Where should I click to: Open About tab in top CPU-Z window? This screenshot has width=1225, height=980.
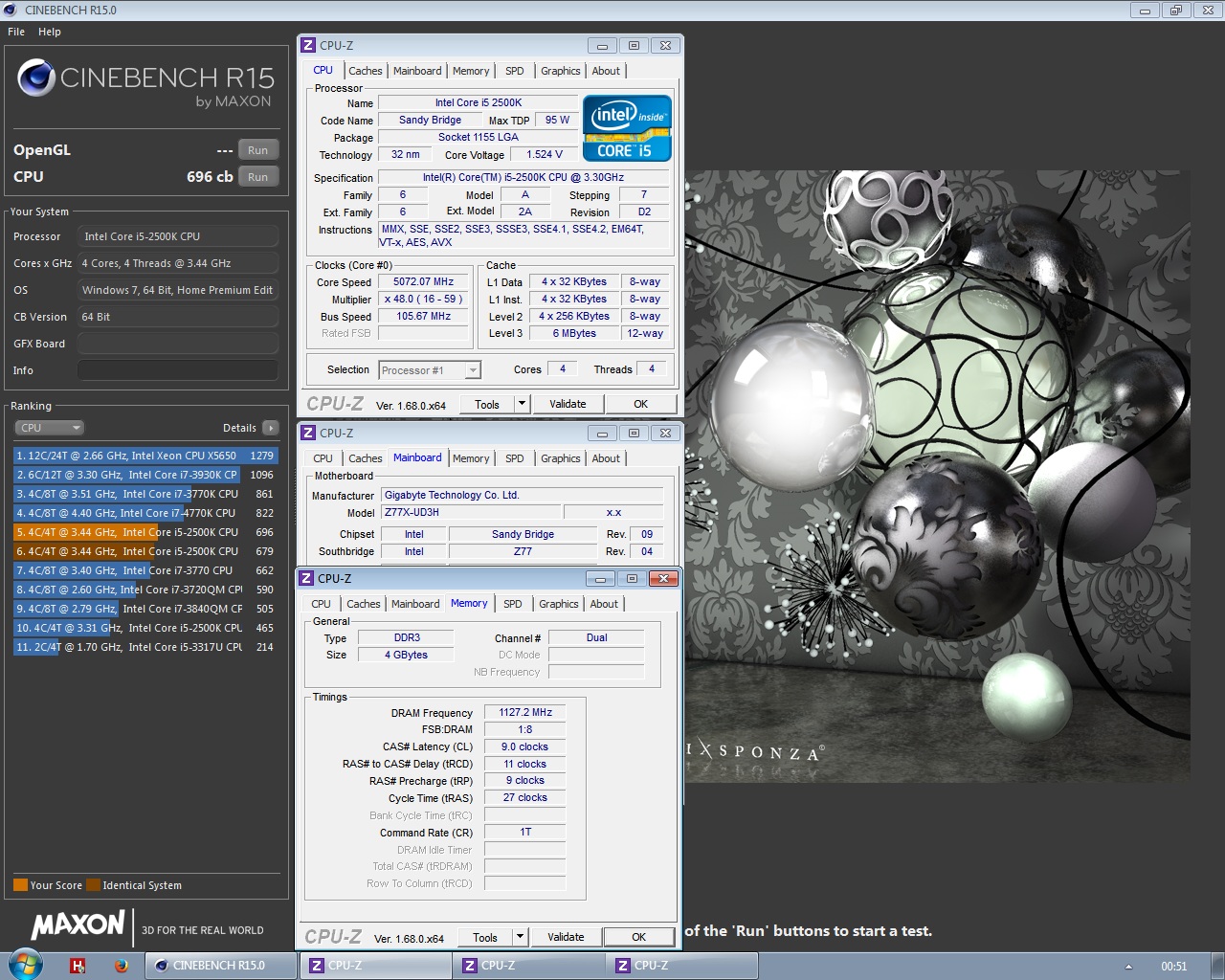point(606,71)
